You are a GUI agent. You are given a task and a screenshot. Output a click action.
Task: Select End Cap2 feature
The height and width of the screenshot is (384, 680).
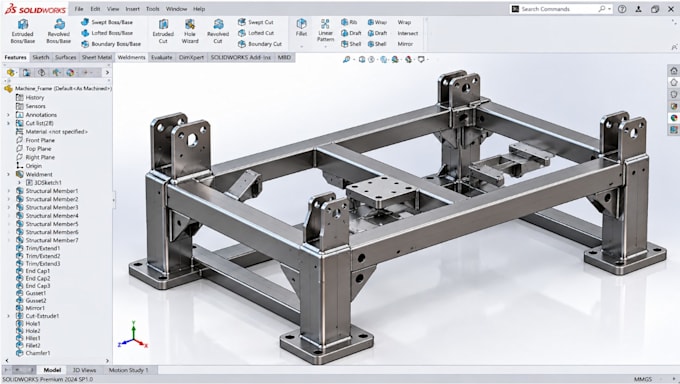[33, 279]
